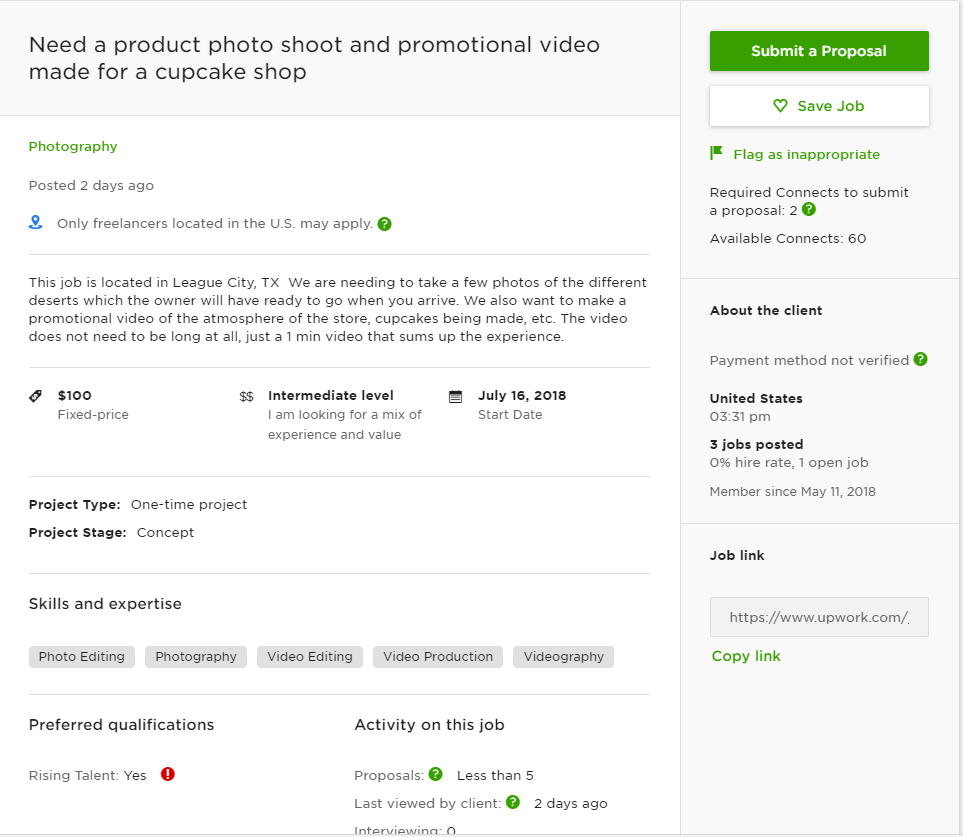Flag as inappropriate link
963x837 pixels.
coord(806,154)
